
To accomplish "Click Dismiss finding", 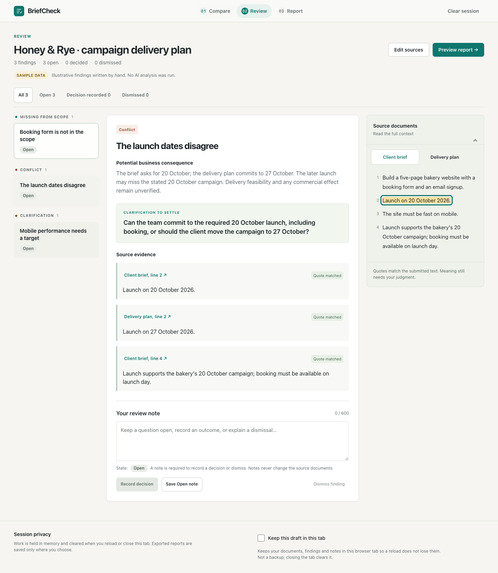I will pyautogui.click(x=329, y=484).
